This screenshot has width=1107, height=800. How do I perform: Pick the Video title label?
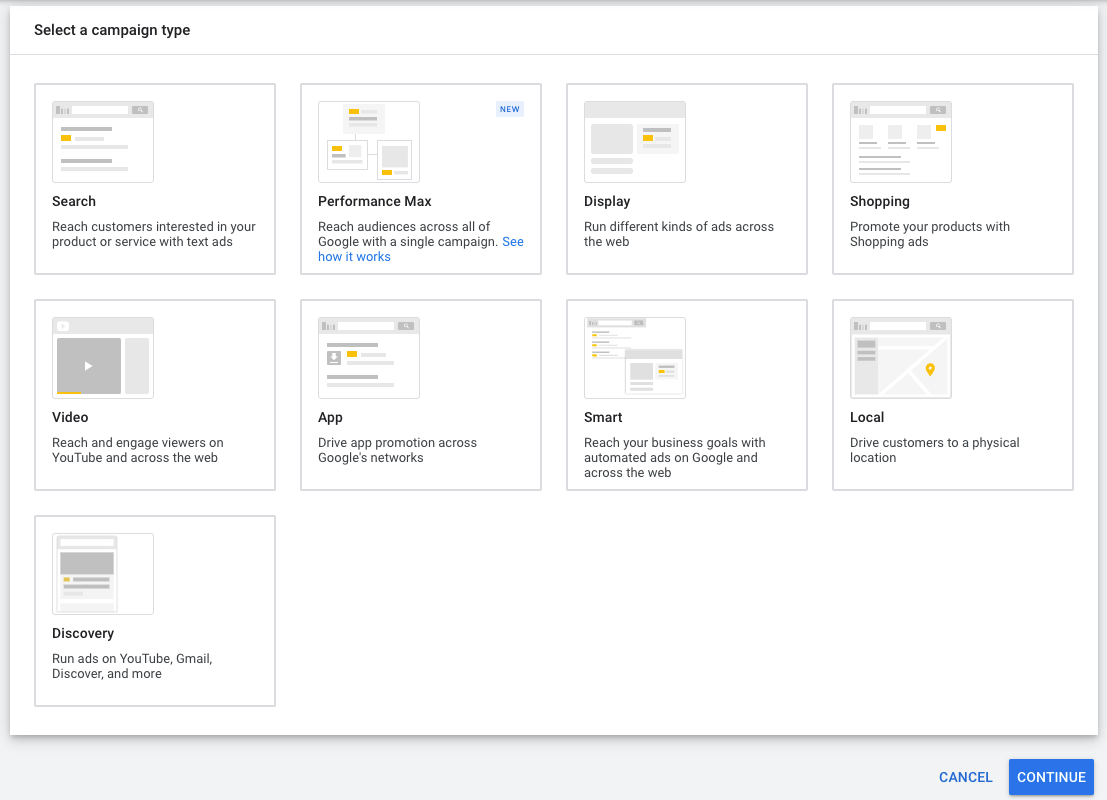70,417
